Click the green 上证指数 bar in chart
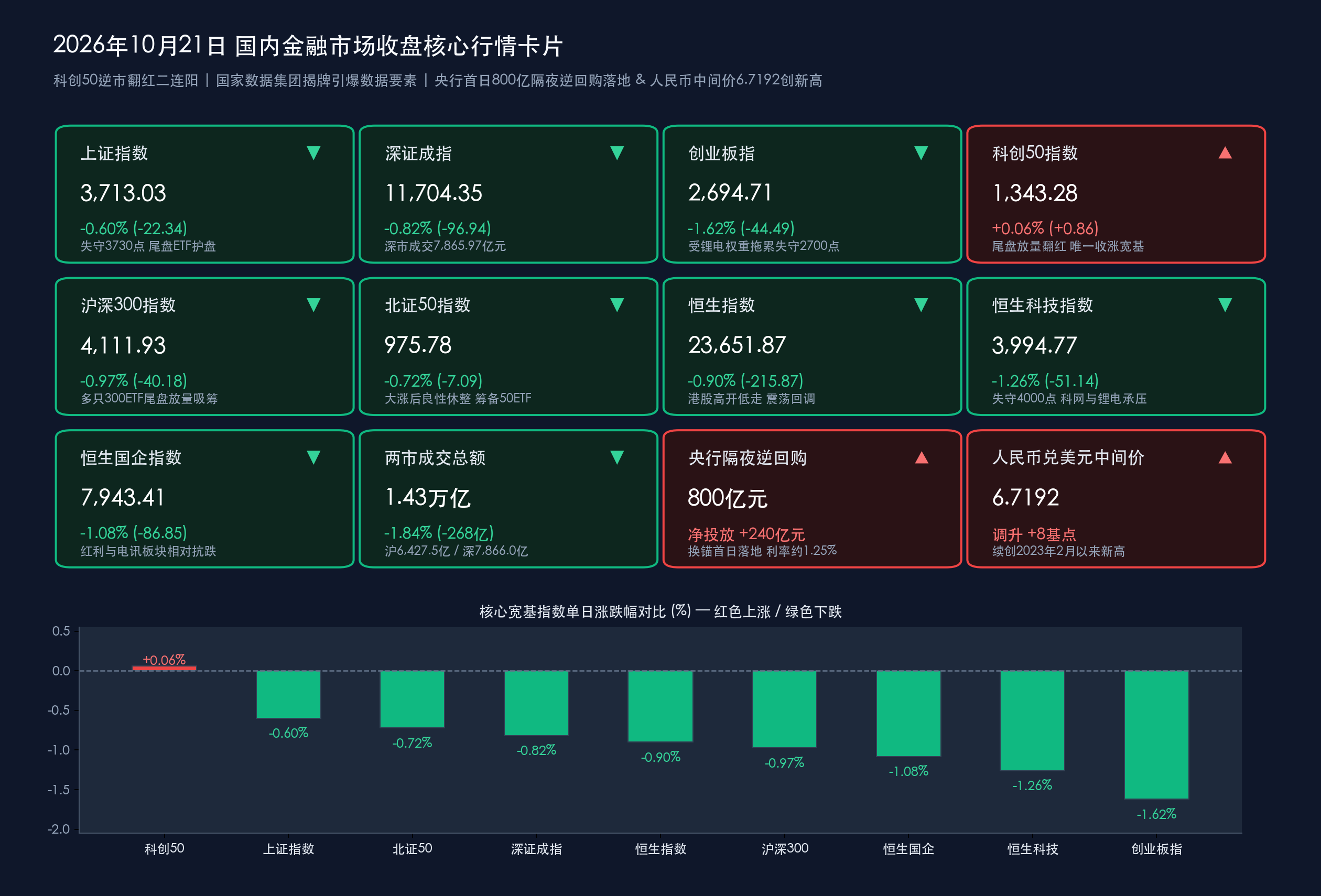This screenshot has width=1321, height=896. click(x=288, y=694)
